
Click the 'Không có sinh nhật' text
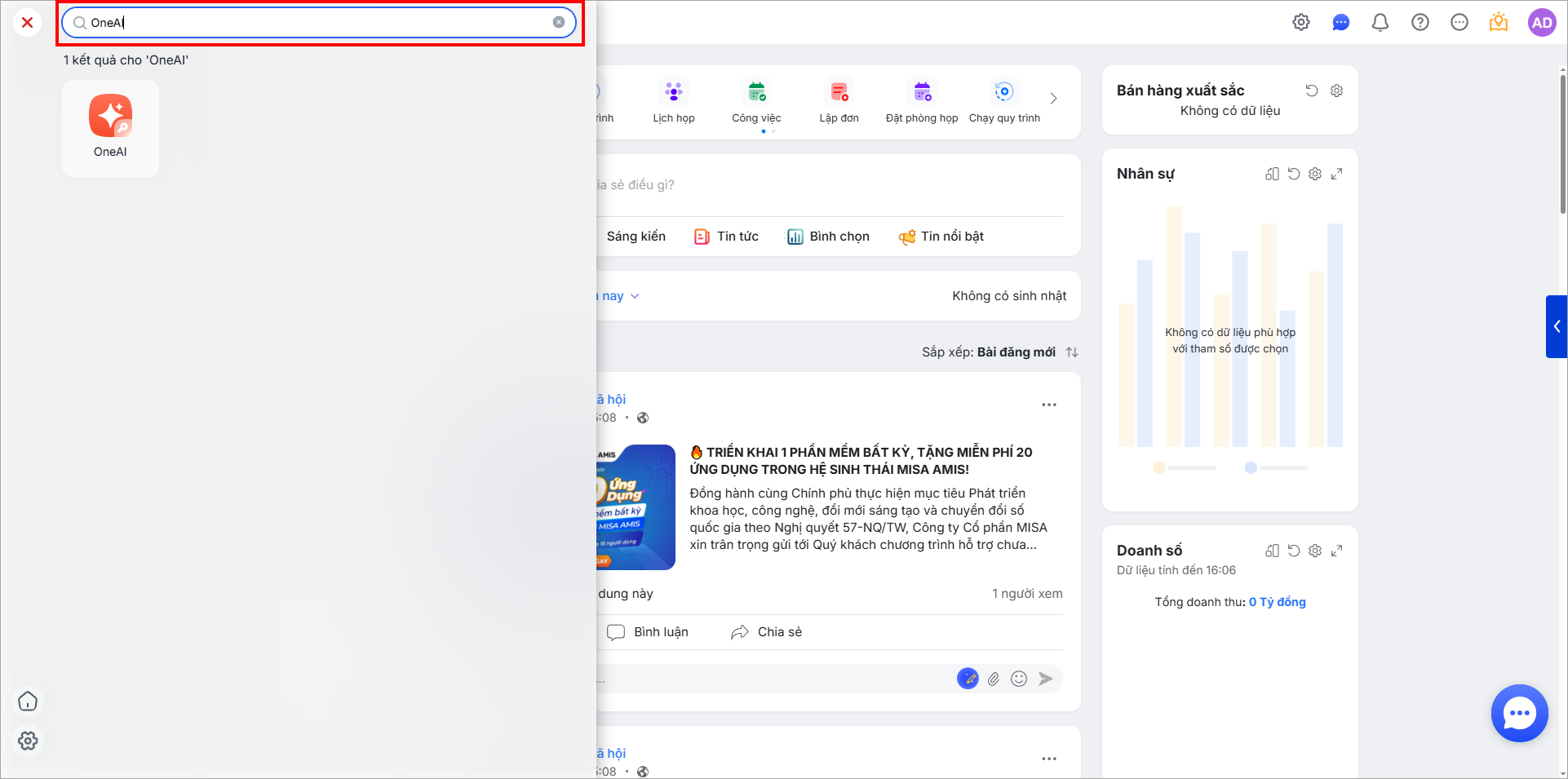[x=1009, y=296]
